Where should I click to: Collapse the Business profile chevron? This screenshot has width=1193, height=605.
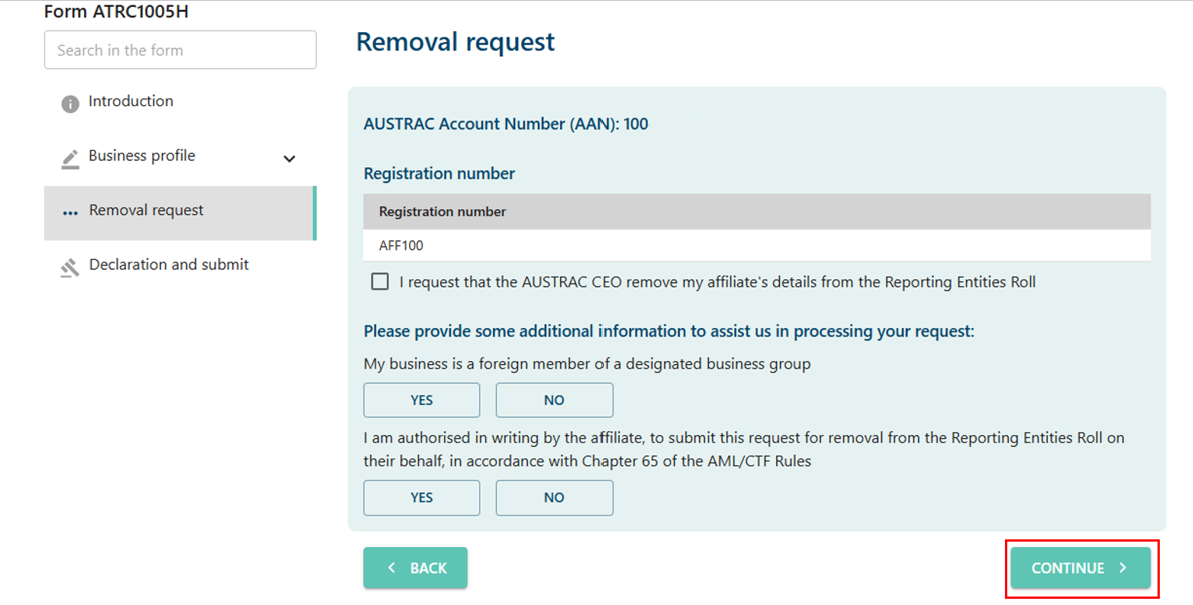[289, 158]
